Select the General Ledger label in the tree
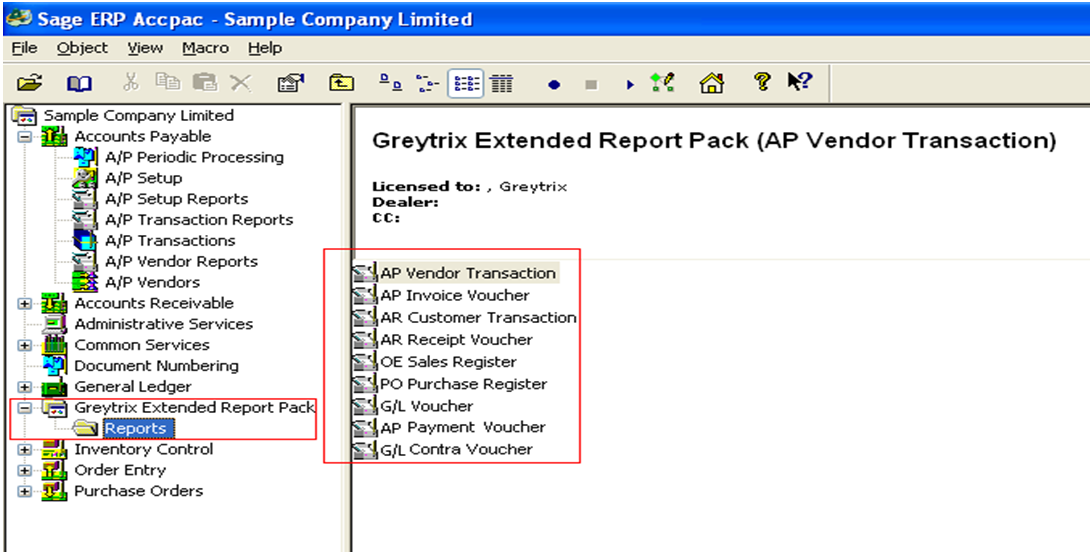The image size is (1090, 552). coord(132,387)
